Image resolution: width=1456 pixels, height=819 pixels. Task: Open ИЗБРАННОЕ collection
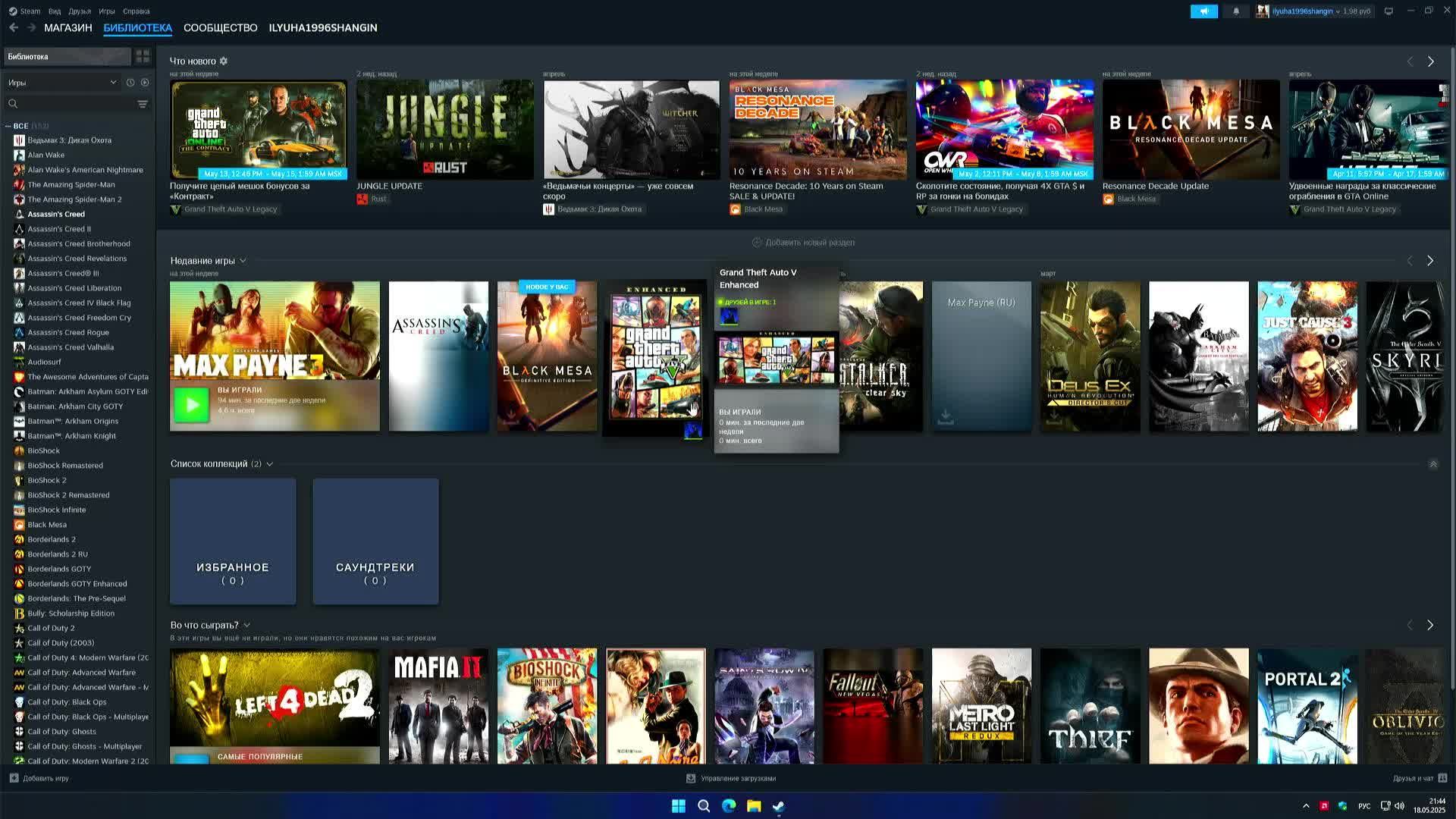tap(233, 541)
